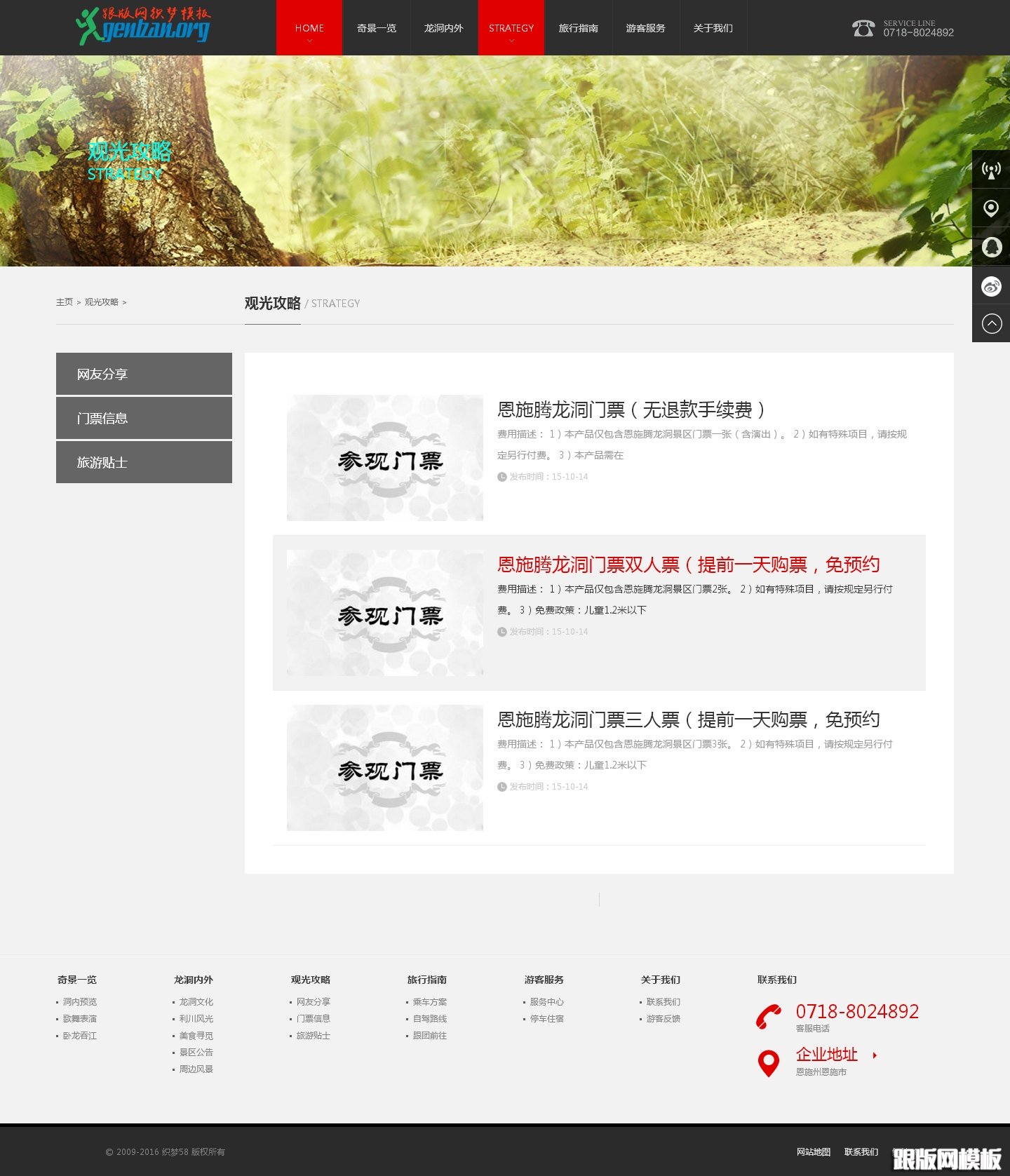Click 联系我们 under 关于我们 footer column
Screen dimensions: 1010x1176
pos(664,1002)
